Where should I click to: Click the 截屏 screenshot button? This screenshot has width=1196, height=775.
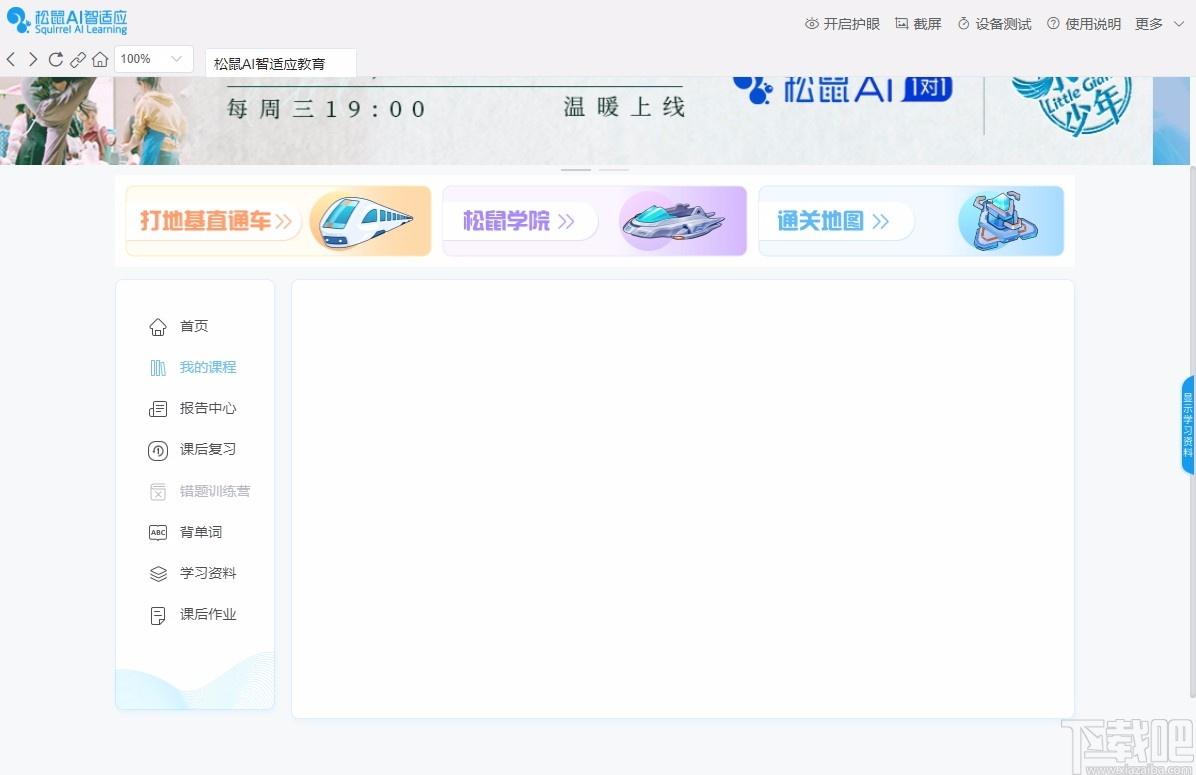[x=918, y=24]
